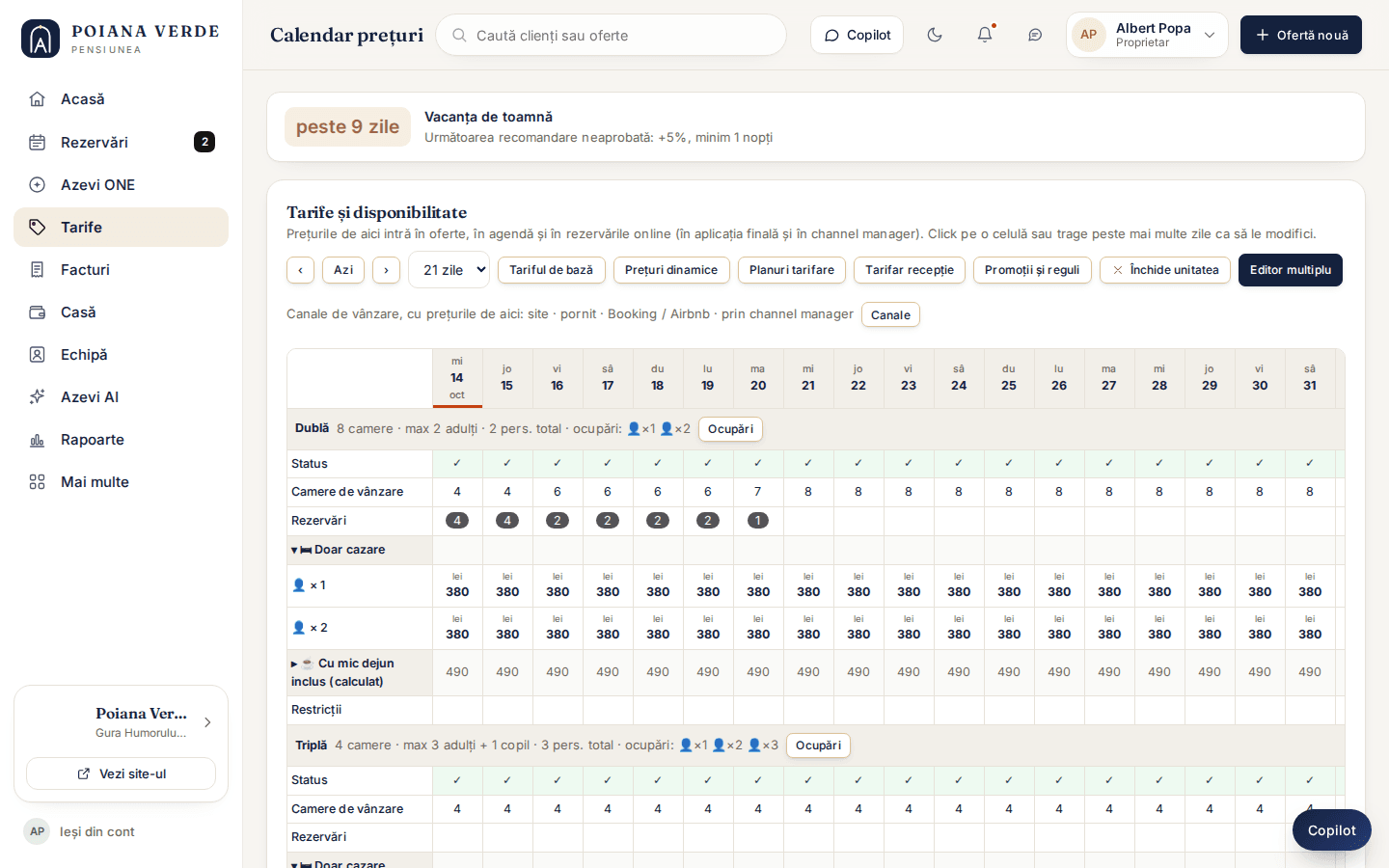
Task: Click the Mai multe grid icon
Action: (x=37, y=481)
